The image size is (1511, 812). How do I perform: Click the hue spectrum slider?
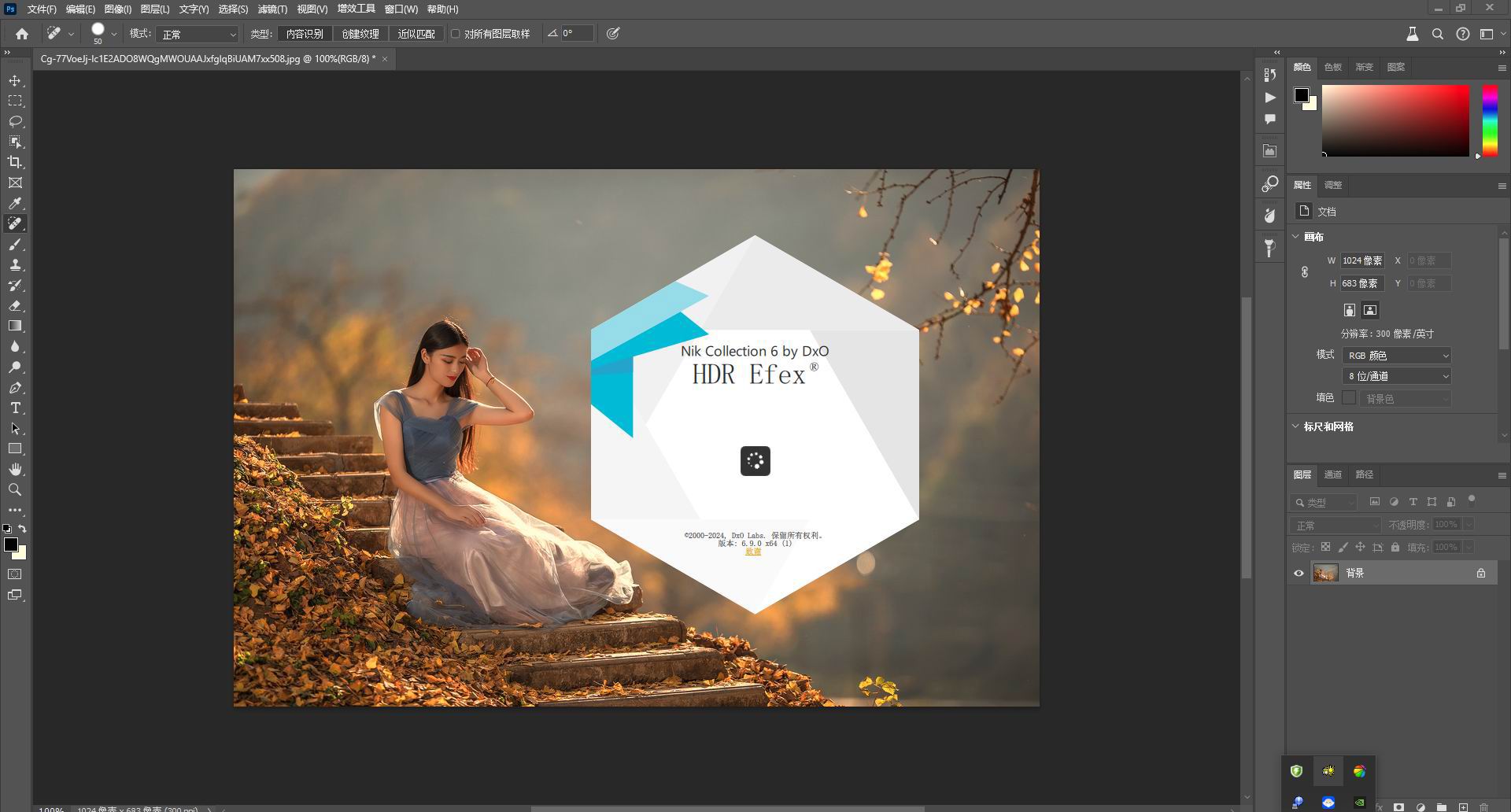click(x=1490, y=120)
